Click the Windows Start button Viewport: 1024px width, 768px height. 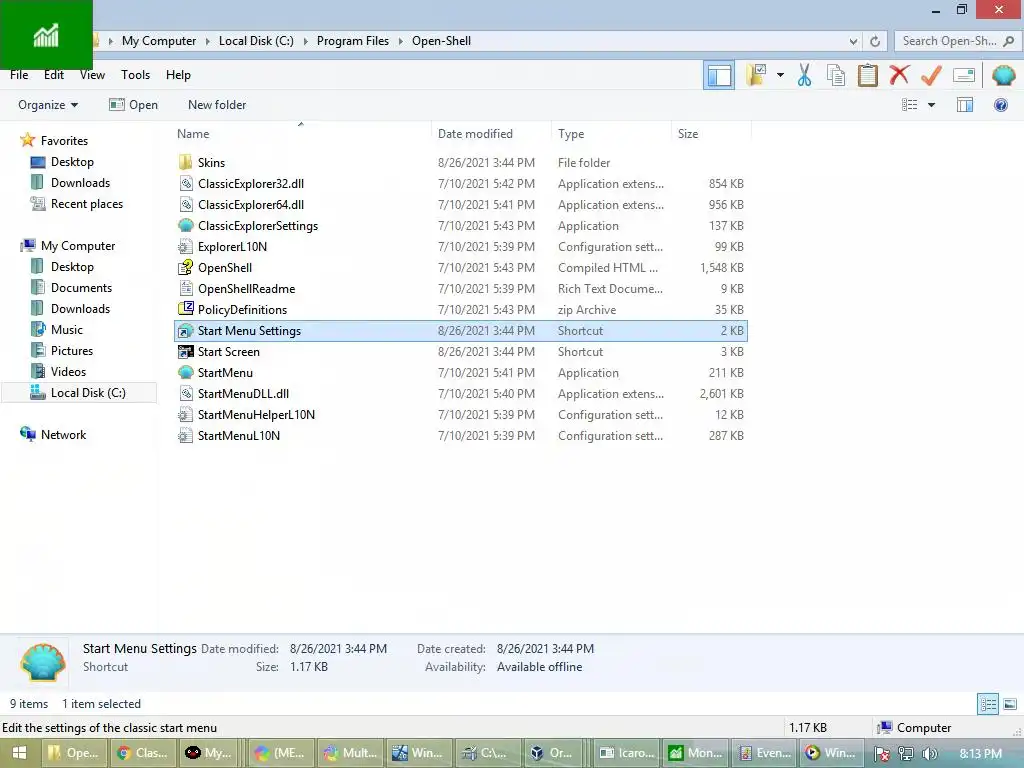[19, 753]
